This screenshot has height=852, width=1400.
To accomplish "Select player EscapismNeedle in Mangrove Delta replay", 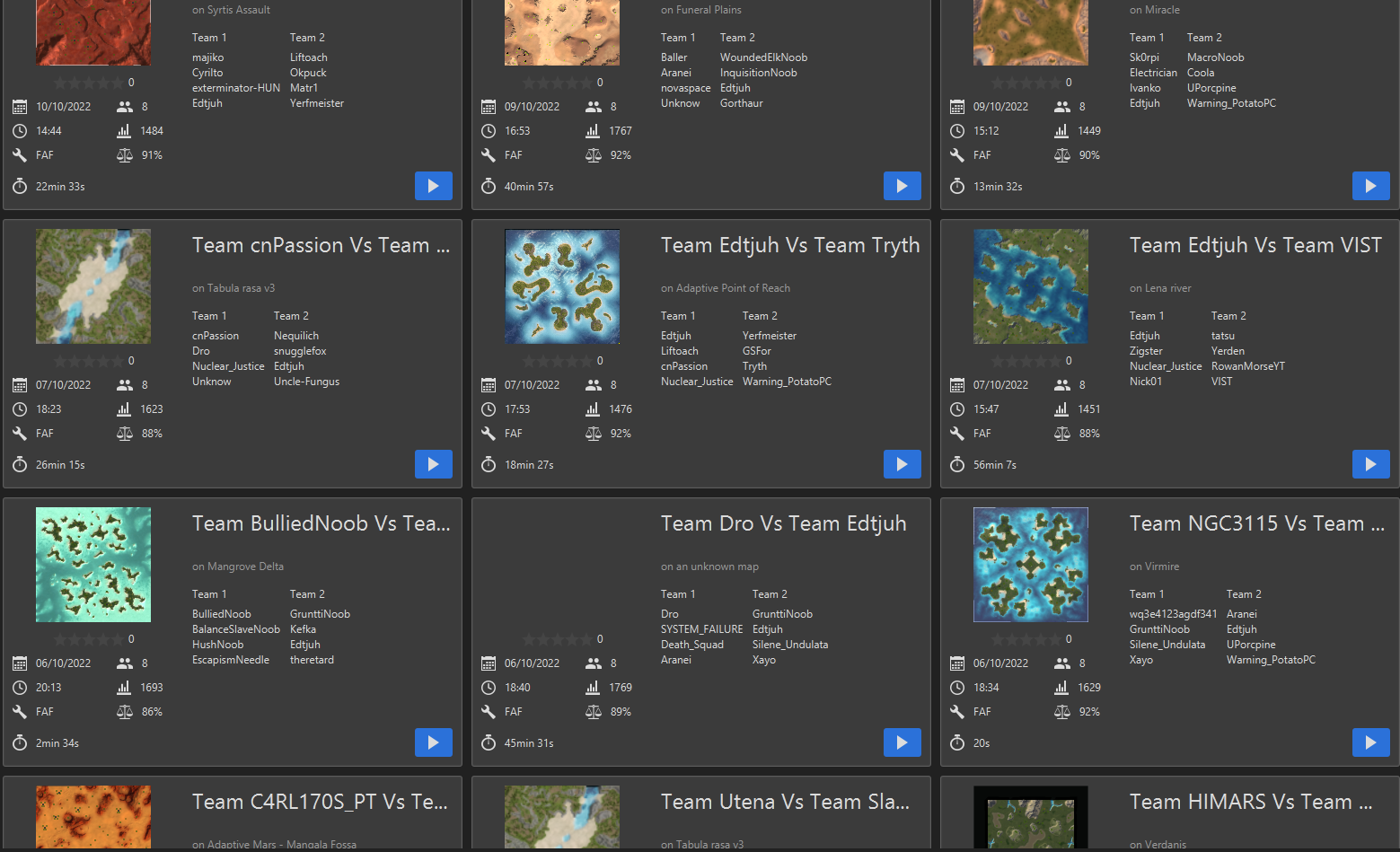I will click(x=231, y=660).
